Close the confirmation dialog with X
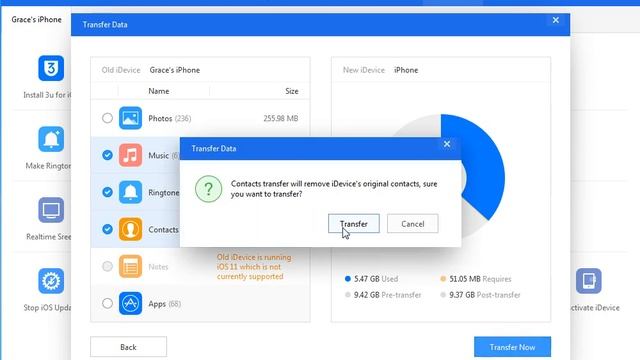The height and width of the screenshot is (360, 640). click(447, 144)
